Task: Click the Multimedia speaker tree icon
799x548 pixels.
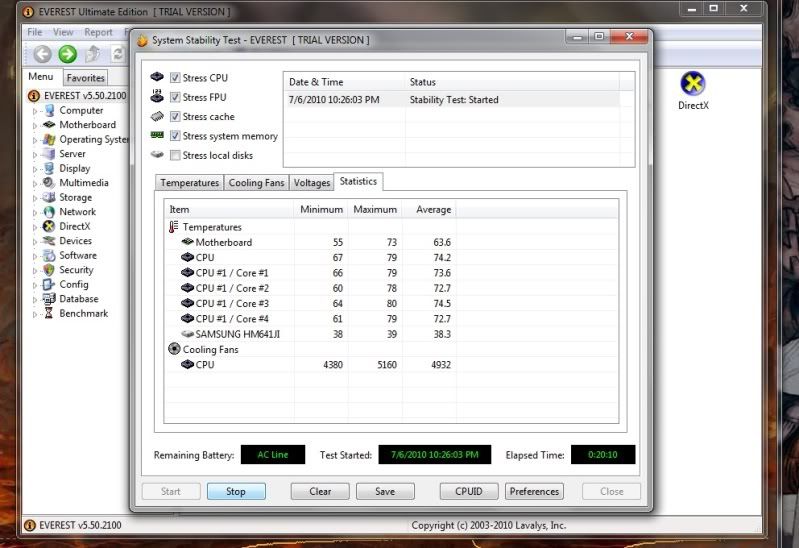Action: pyautogui.click(x=49, y=182)
